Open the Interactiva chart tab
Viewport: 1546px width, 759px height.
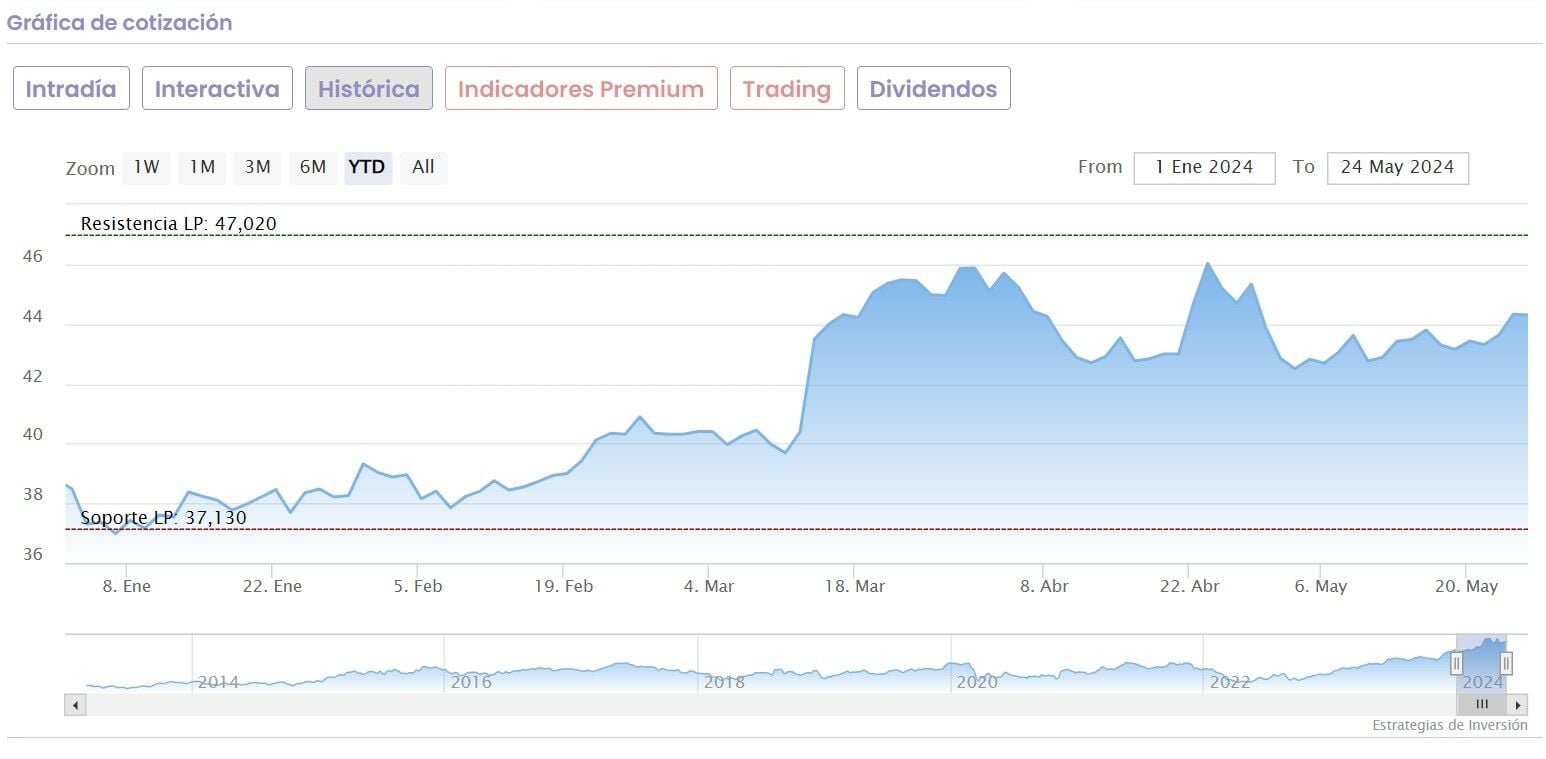[217, 89]
